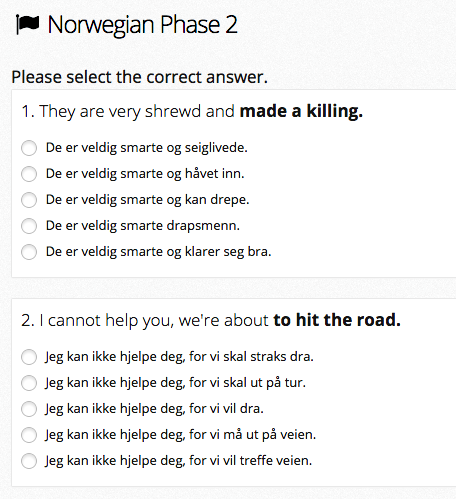
Task: Mark radio option 'De er veldig smarte og klarer seg bra.'
Action: (29, 252)
